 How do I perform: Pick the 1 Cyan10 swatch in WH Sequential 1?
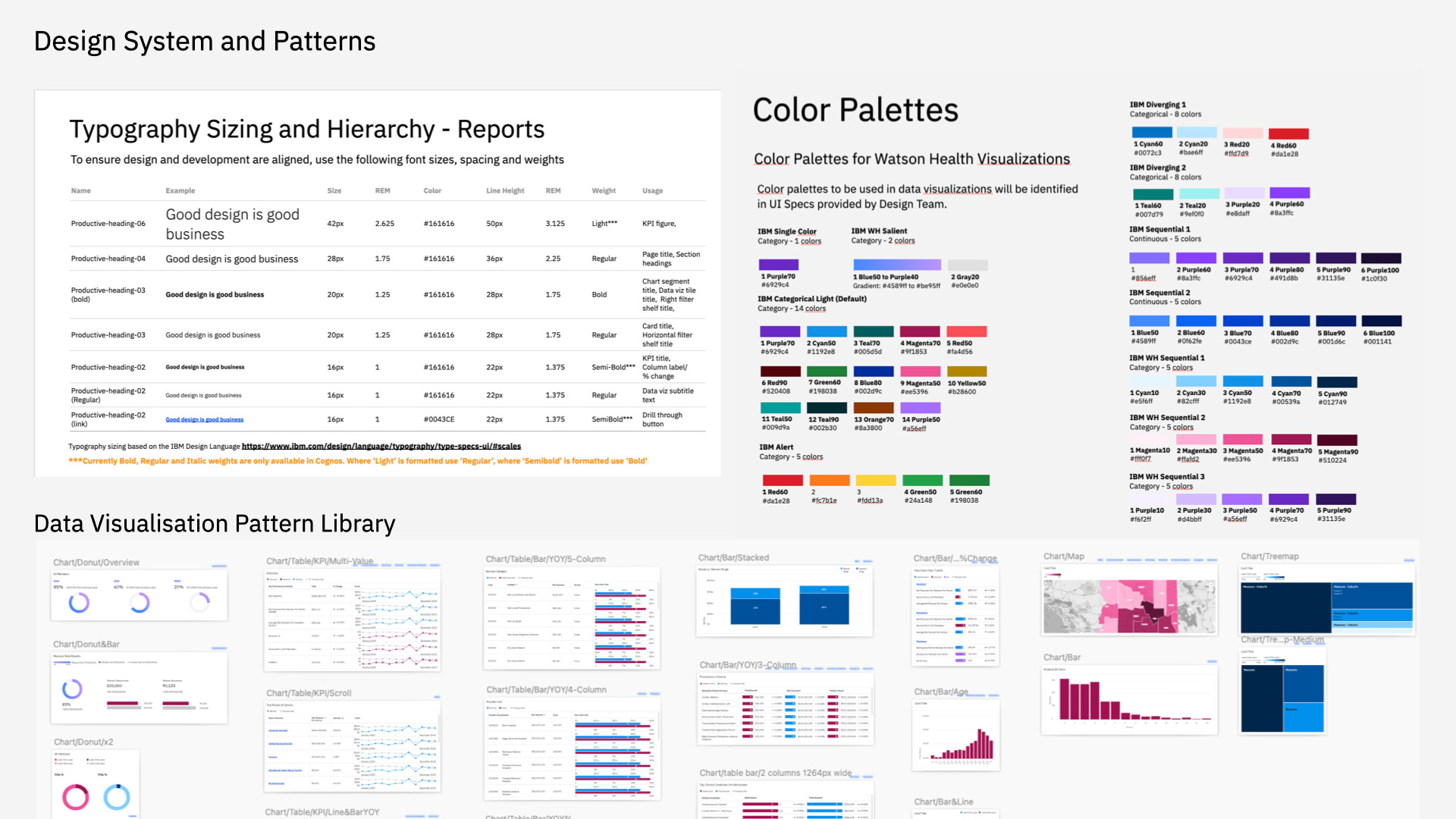click(1150, 381)
